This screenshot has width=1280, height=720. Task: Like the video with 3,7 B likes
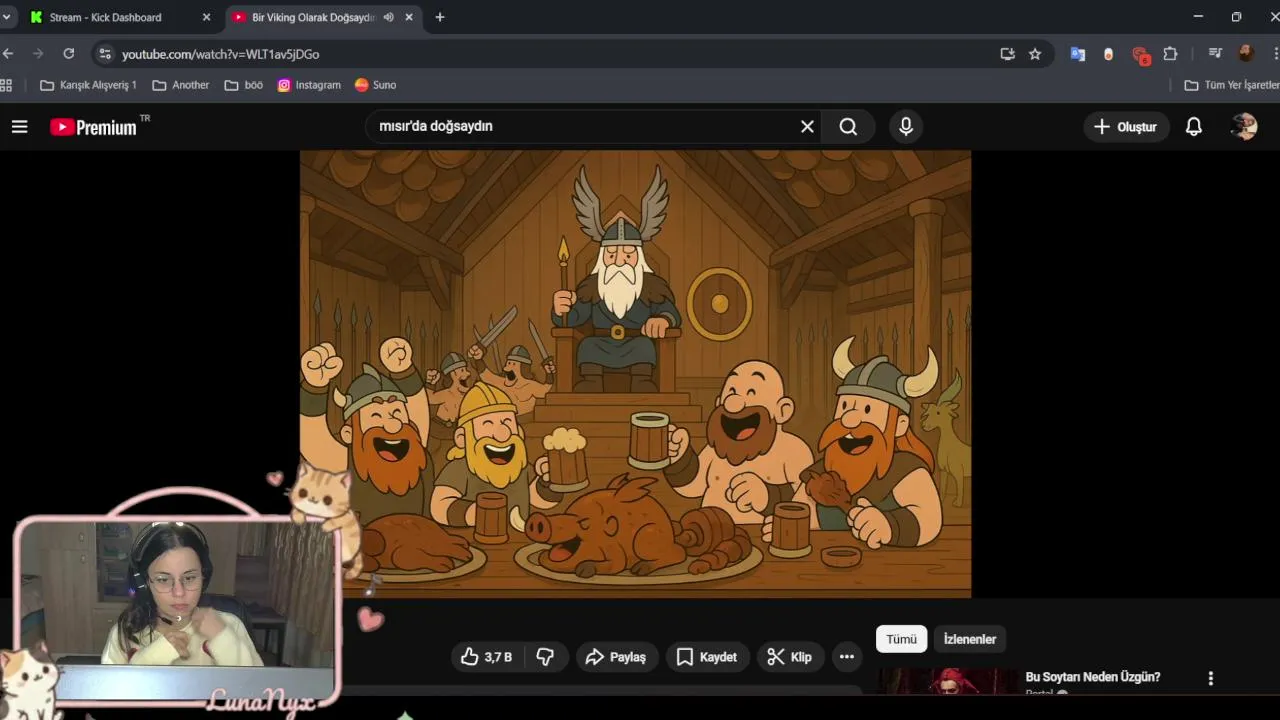click(x=486, y=657)
